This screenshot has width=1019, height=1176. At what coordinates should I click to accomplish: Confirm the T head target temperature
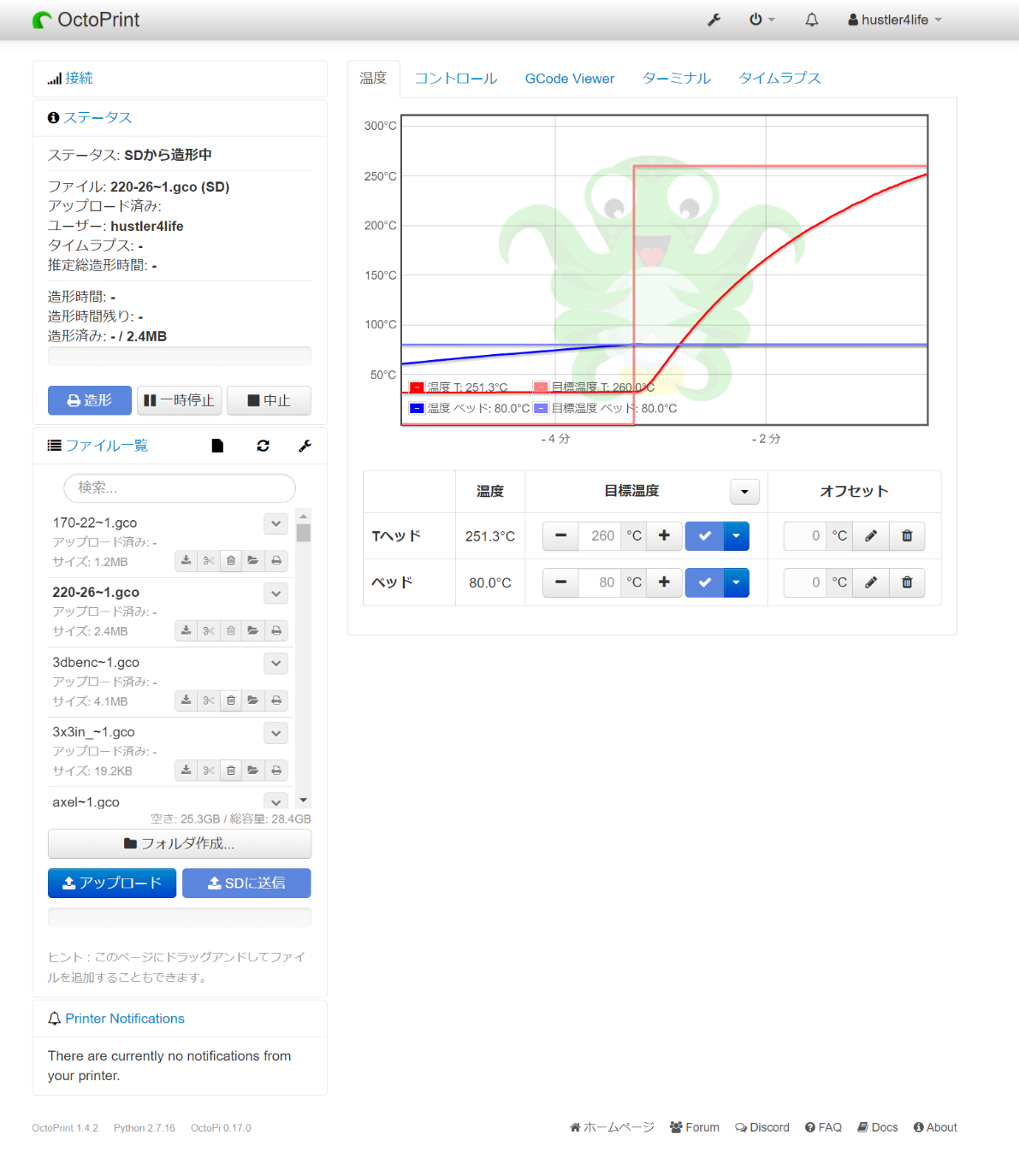pos(704,536)
